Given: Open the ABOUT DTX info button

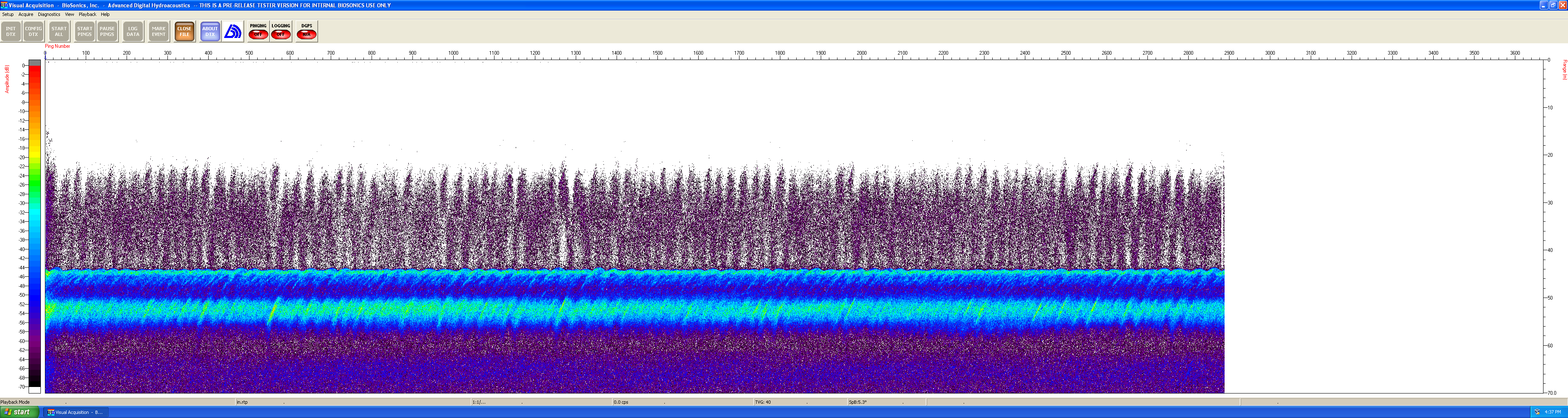Looking at the screenshot, I should pyautogui.click(x=210, y=32).
